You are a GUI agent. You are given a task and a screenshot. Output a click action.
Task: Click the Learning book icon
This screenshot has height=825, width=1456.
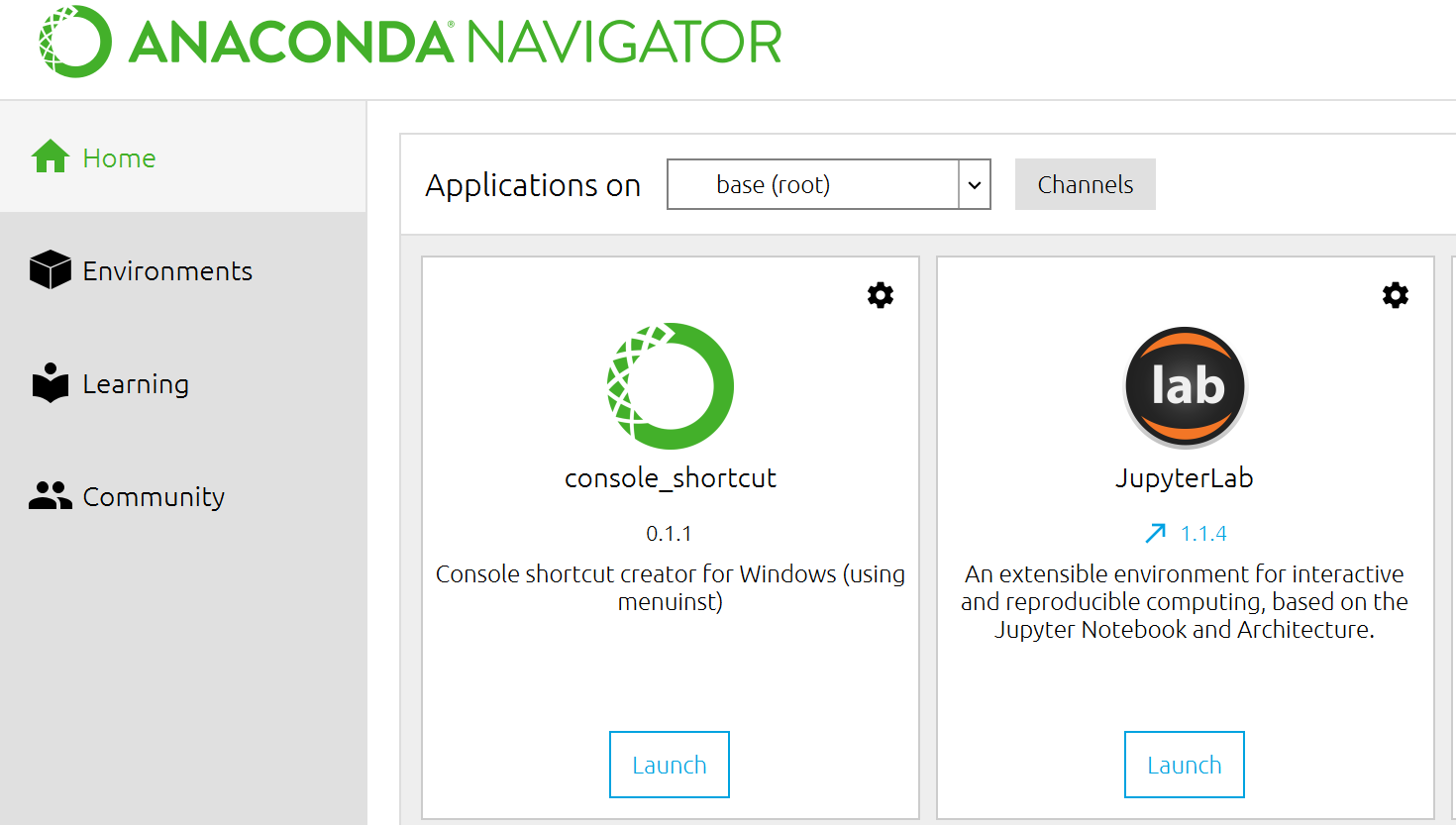point(51,383)
